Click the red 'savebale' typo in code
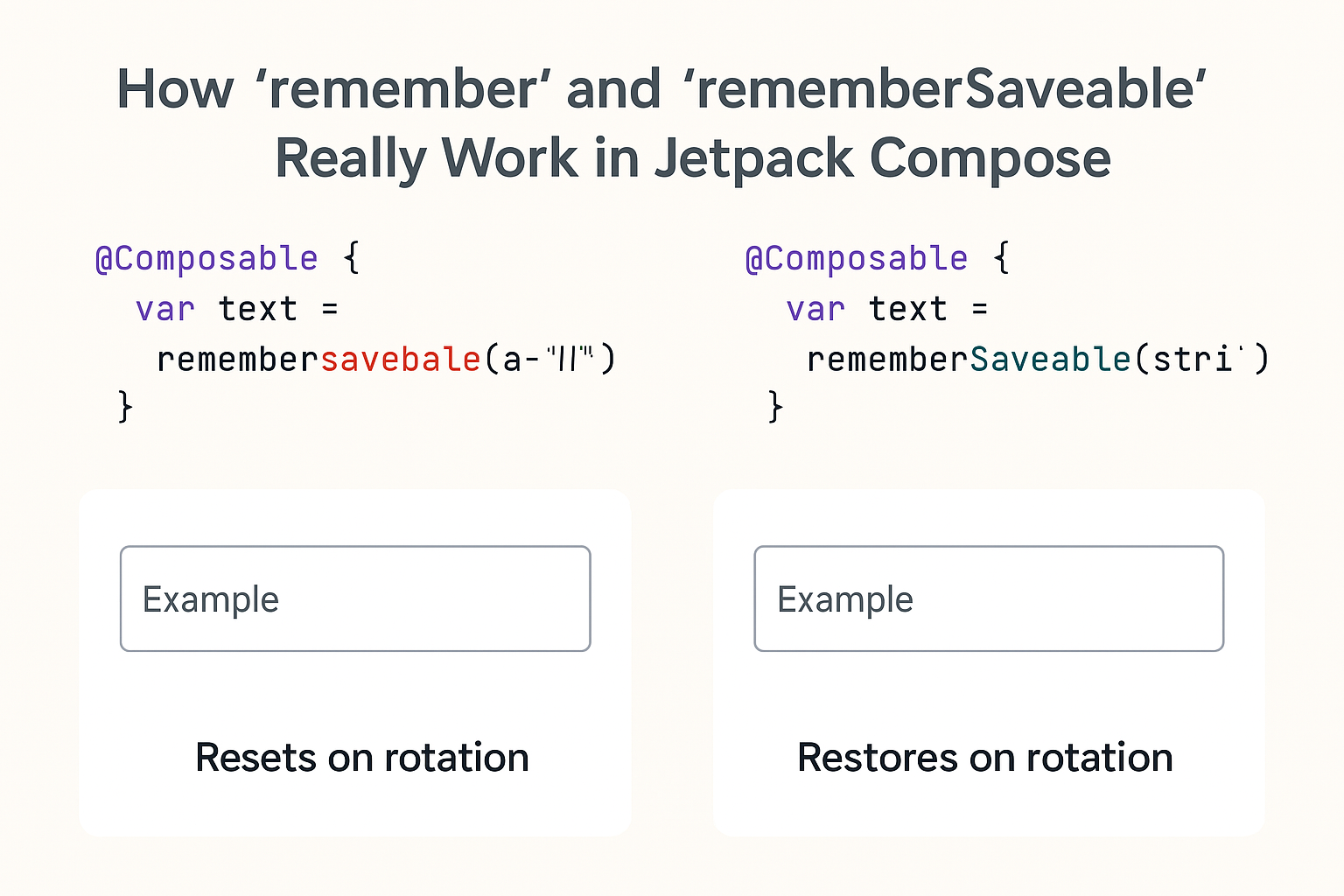This screenshot has width=1344, height=896. tap(402, 359)
